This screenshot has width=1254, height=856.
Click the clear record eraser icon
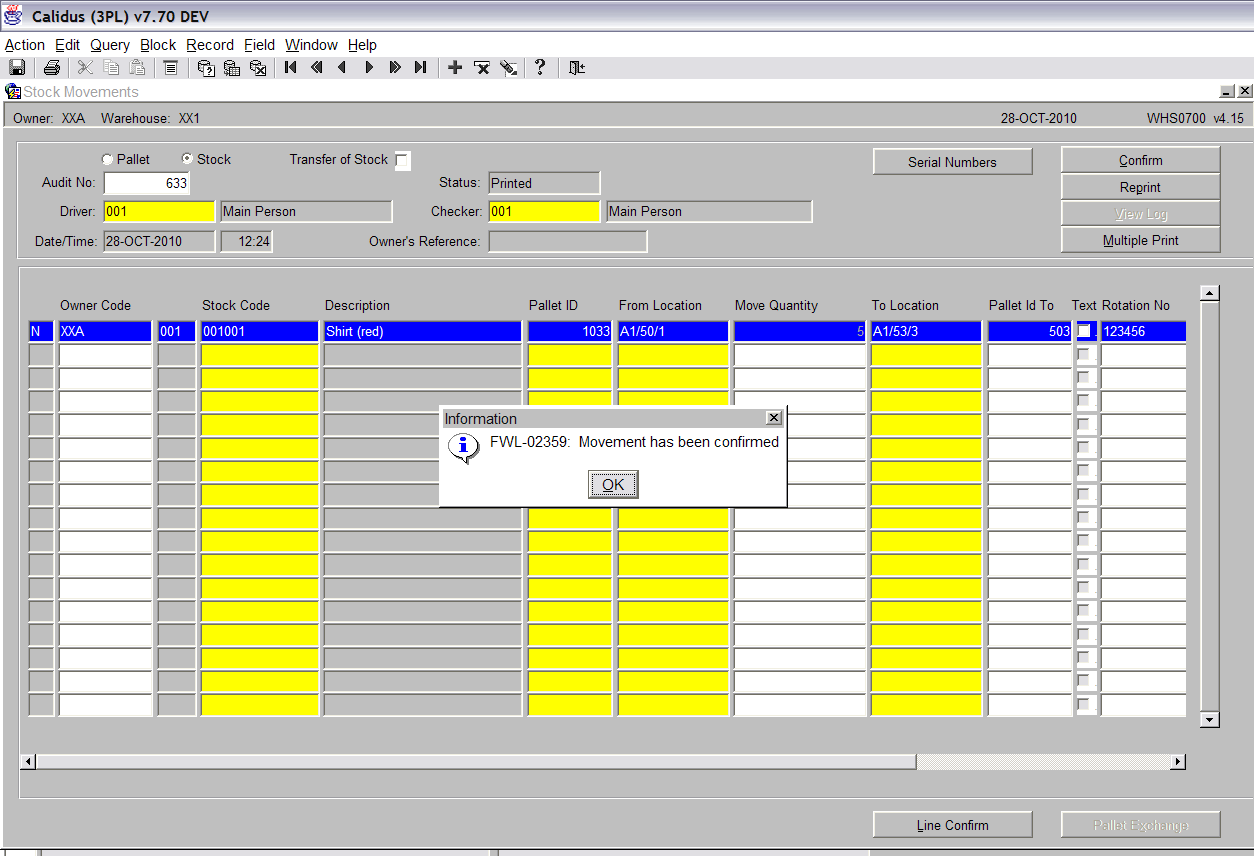508,67
